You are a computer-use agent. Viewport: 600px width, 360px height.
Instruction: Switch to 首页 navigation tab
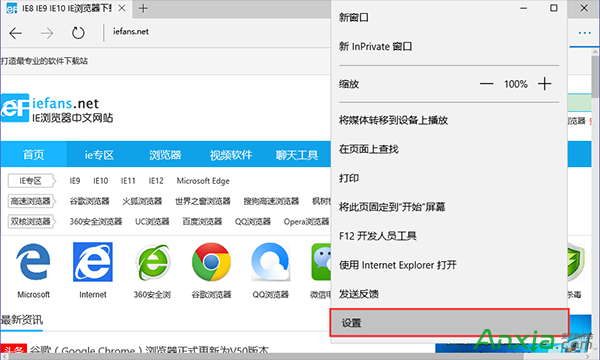coord(34,155)
